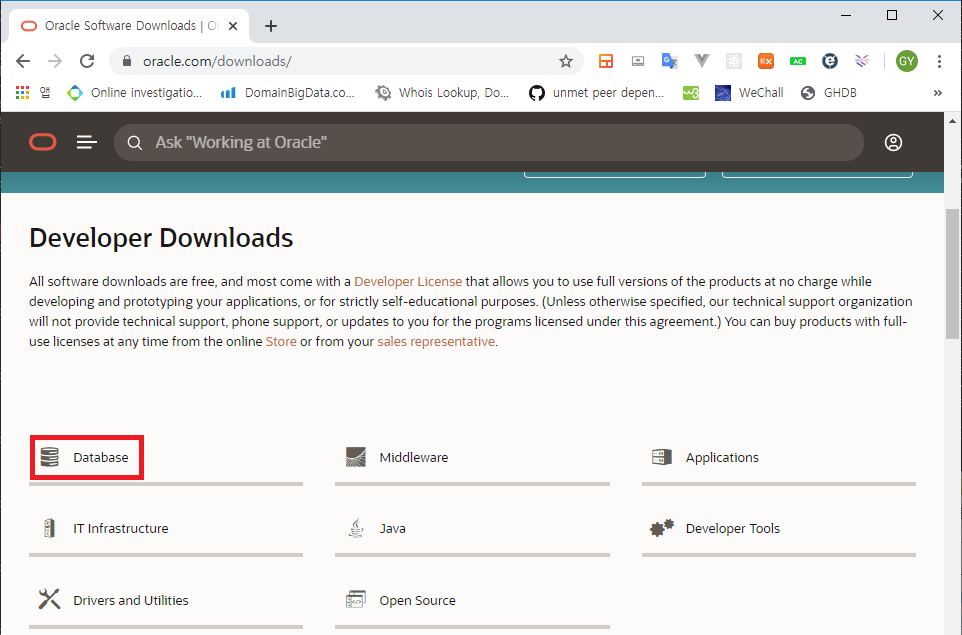This screenshot has width=962, height=635.
Task: Click the browser forward arrow
Action: 55,61
